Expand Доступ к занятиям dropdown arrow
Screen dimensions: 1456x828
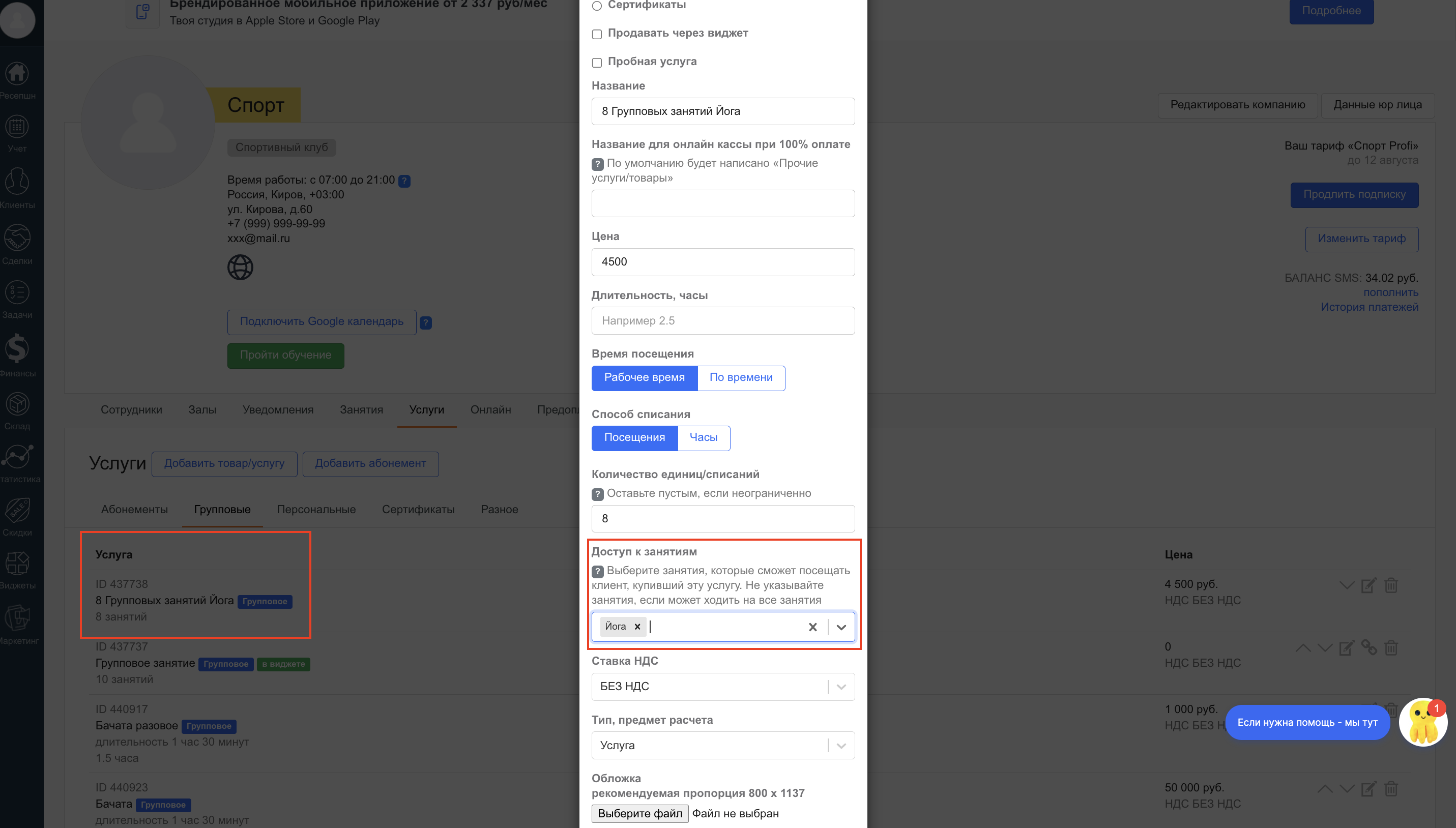click(x=841, y=627)
